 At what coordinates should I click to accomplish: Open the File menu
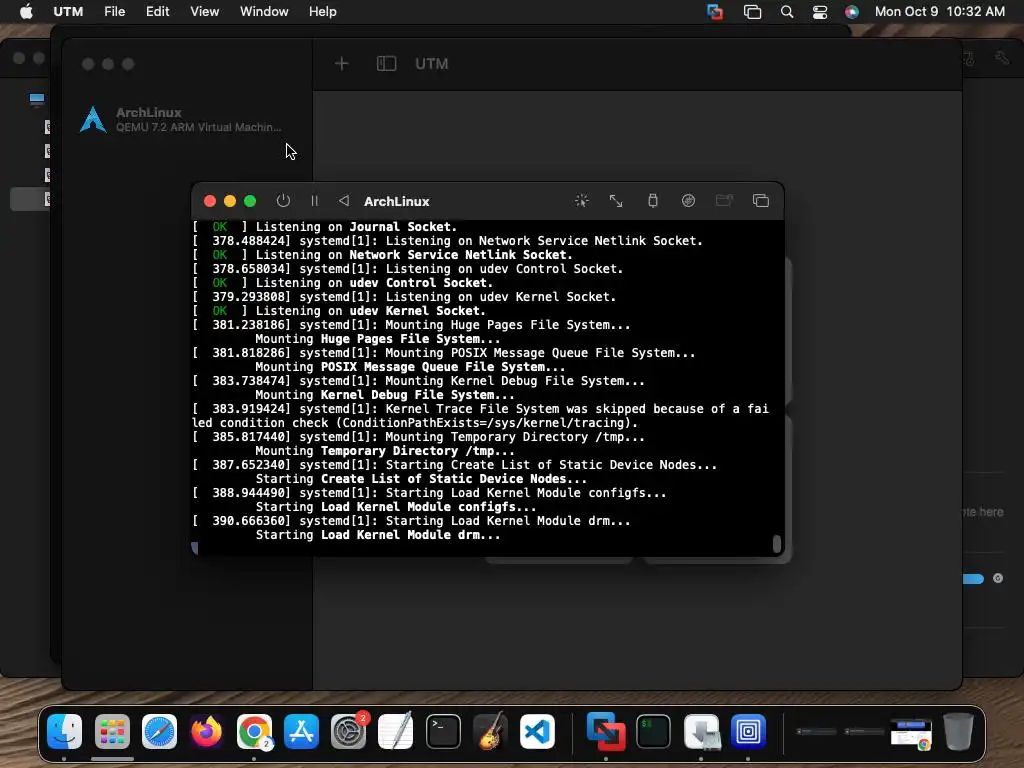[114, 12]
